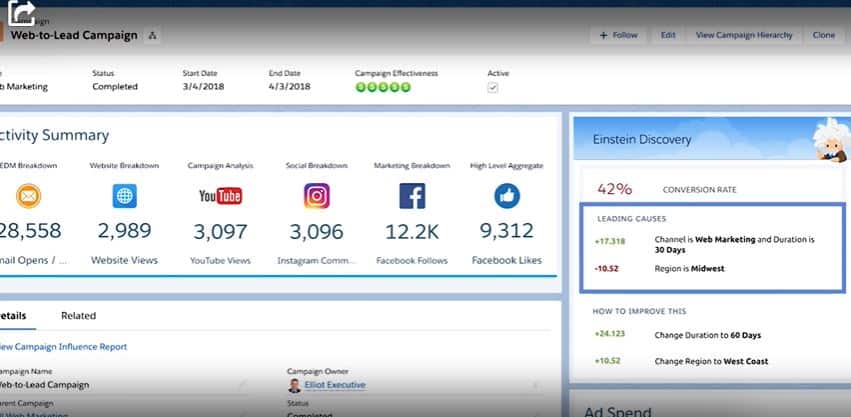
Task: Click Elliot Executive's avatar photo
Action: tap(294, 386)
